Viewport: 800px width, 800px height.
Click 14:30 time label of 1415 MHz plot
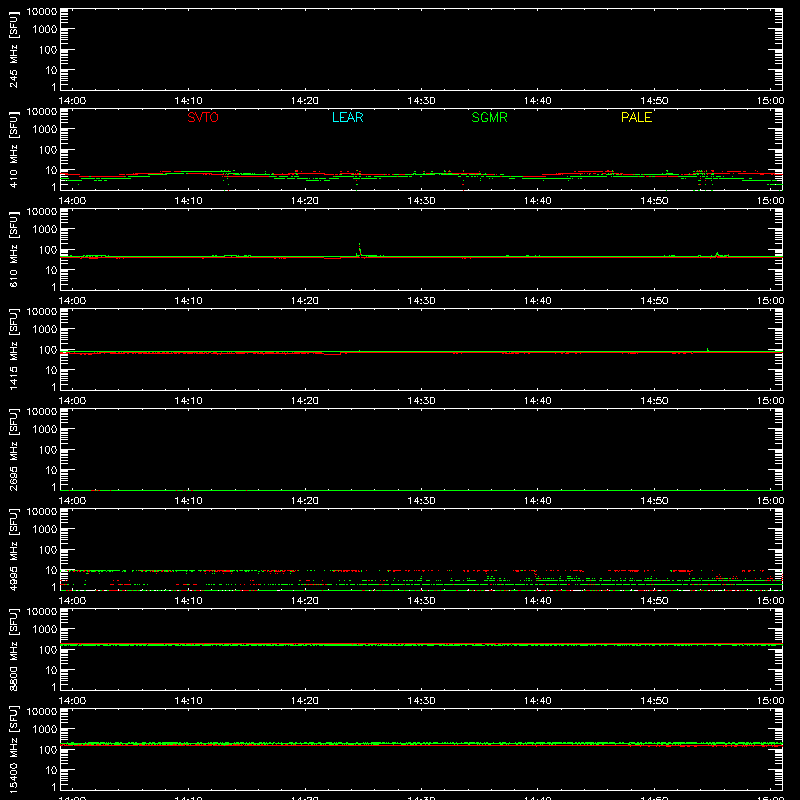click(x=421, y=401)
